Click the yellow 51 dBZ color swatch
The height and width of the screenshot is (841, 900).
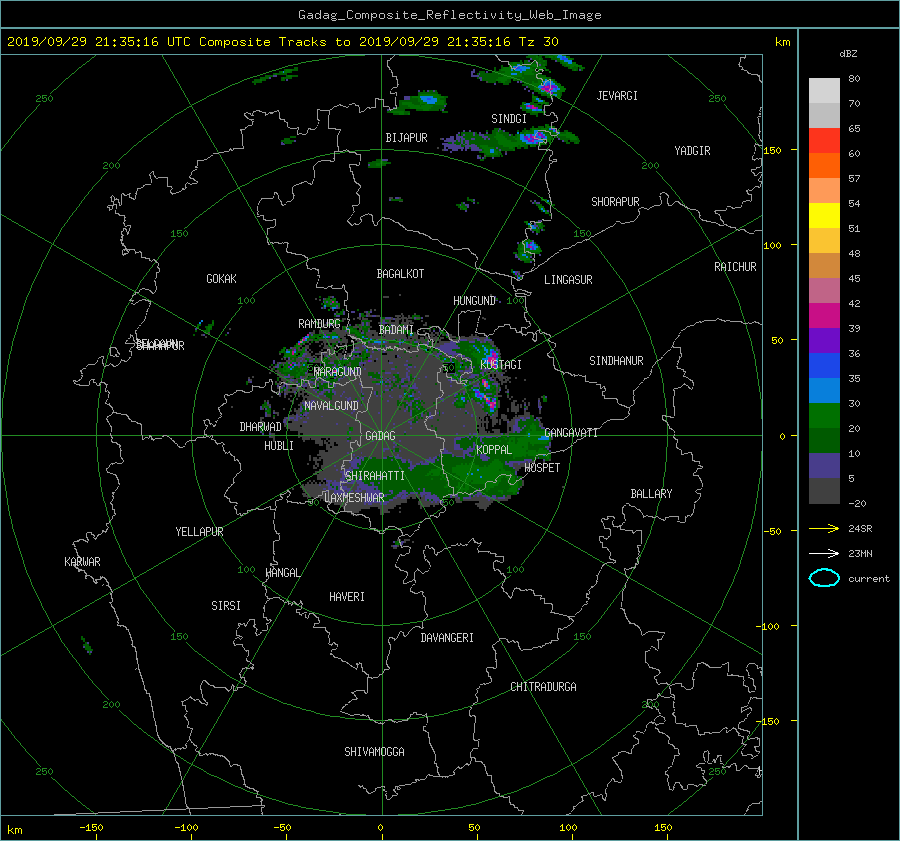point(824,216)
